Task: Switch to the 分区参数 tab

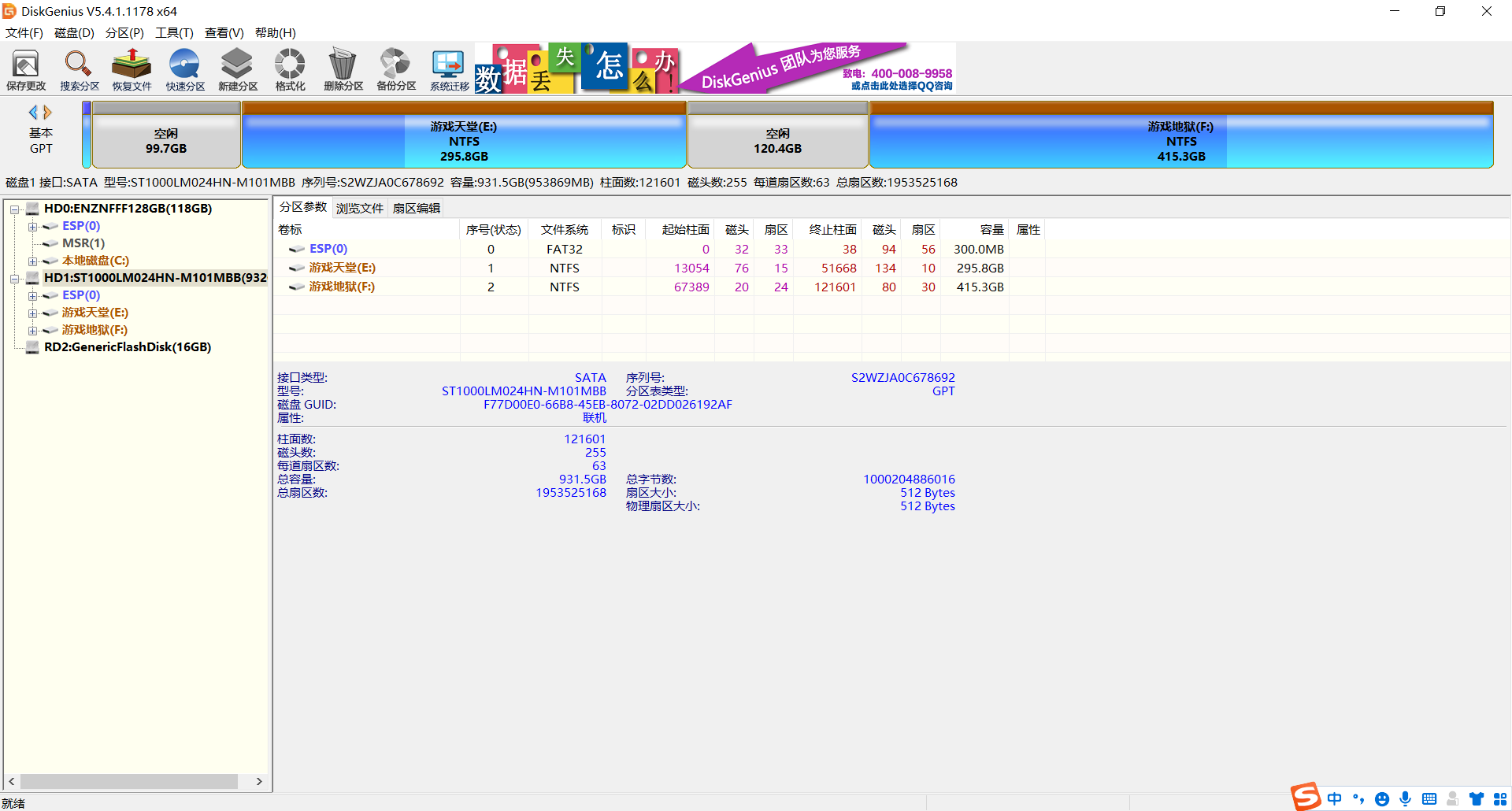Action: pos(303,207)
